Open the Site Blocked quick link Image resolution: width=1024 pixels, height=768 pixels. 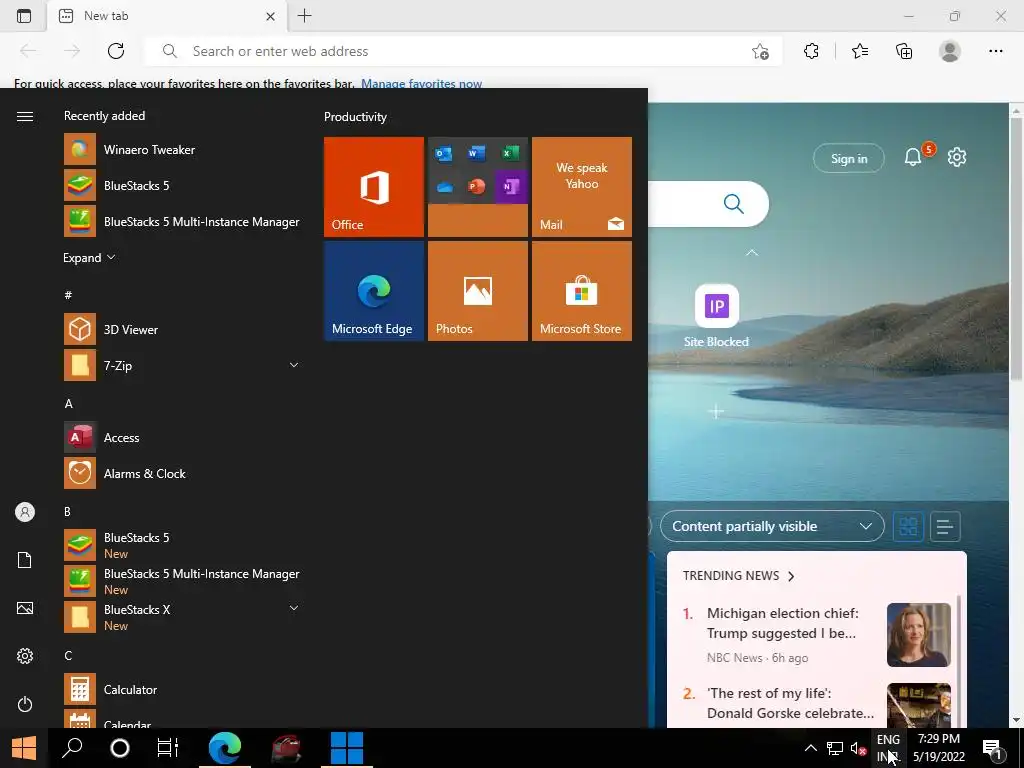pos(716,316)
